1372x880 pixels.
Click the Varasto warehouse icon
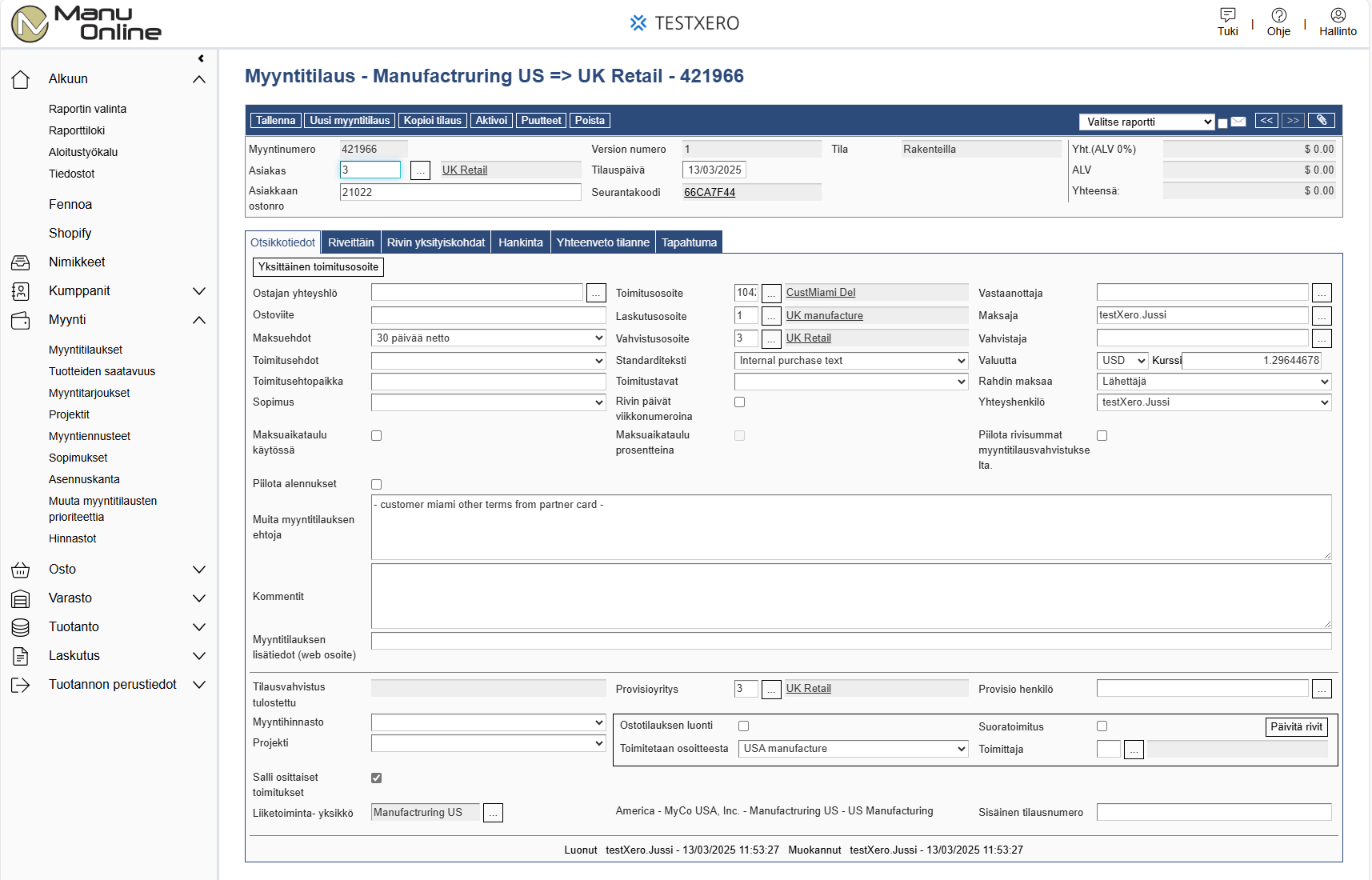tap(21, 598)
